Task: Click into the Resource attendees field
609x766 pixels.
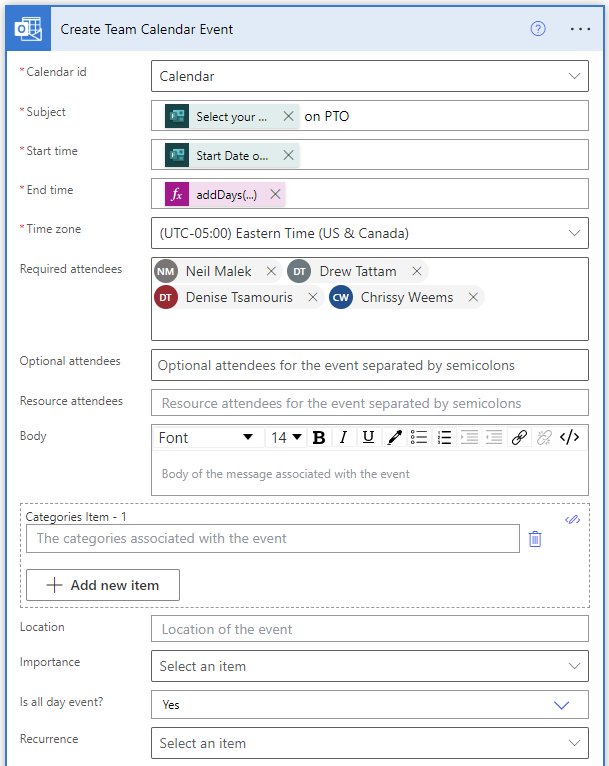Action: point(370,403)
